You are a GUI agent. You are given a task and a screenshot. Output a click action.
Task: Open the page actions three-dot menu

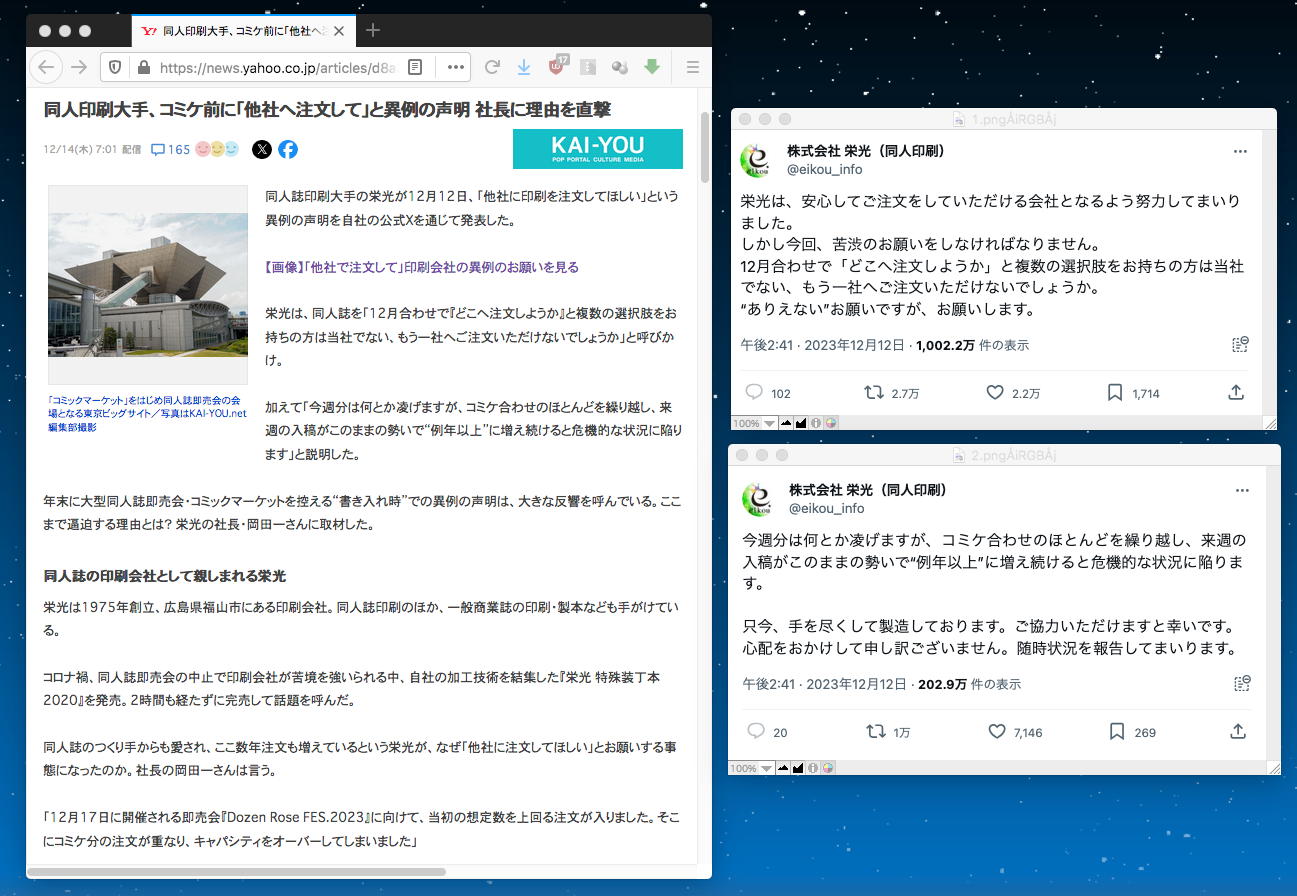(x=455, y=67)
